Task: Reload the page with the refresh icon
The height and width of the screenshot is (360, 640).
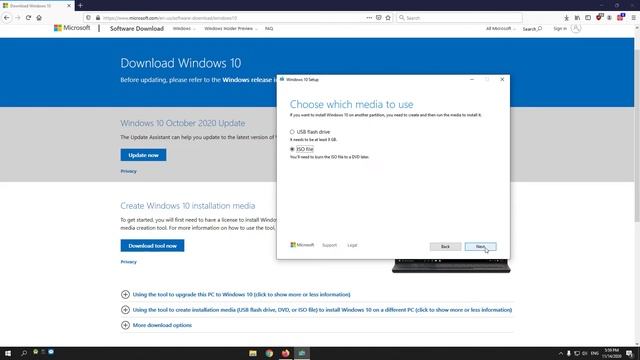Action: coord(28,18)
